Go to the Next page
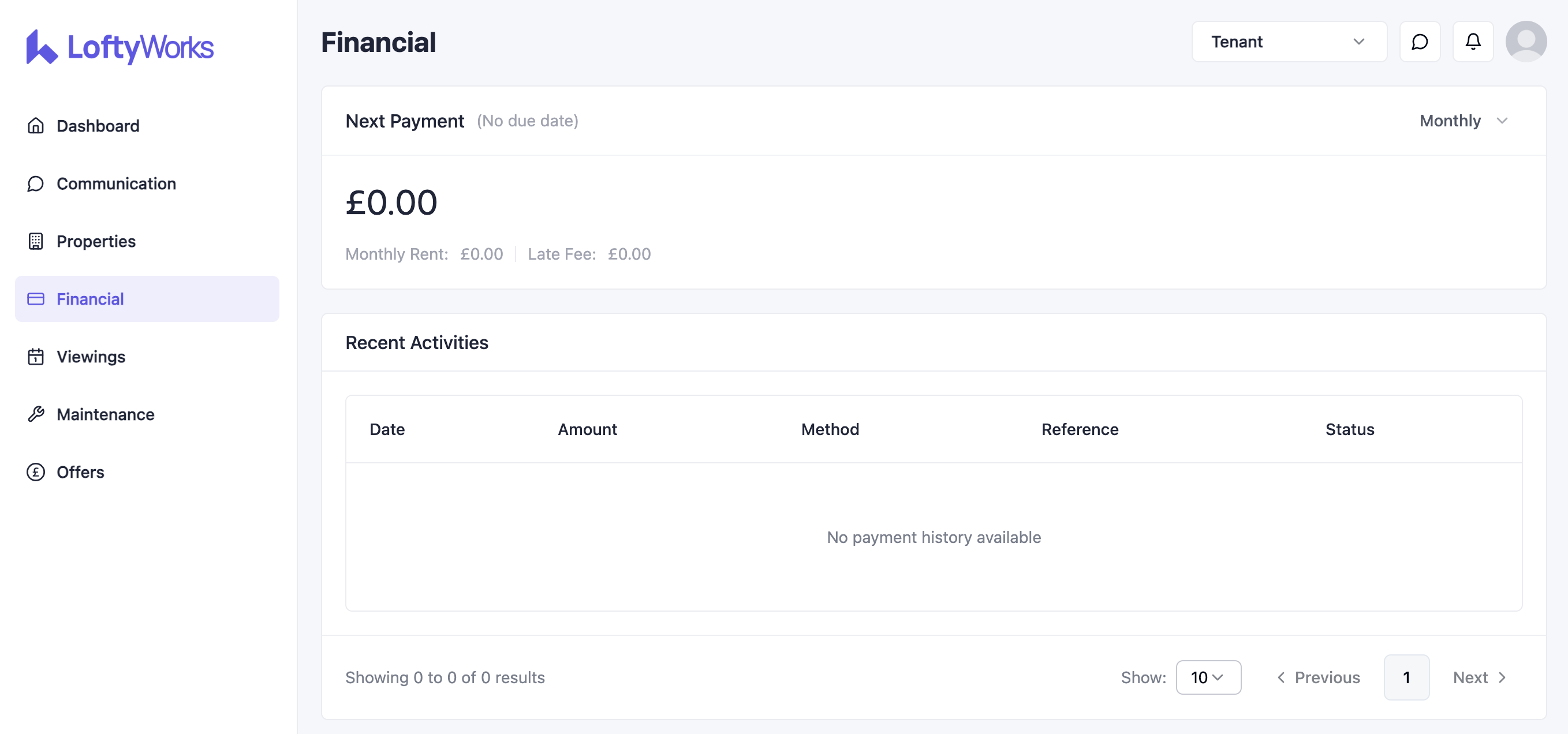This screenshot has height=734, width=1568. click(x=1479, y=677)
